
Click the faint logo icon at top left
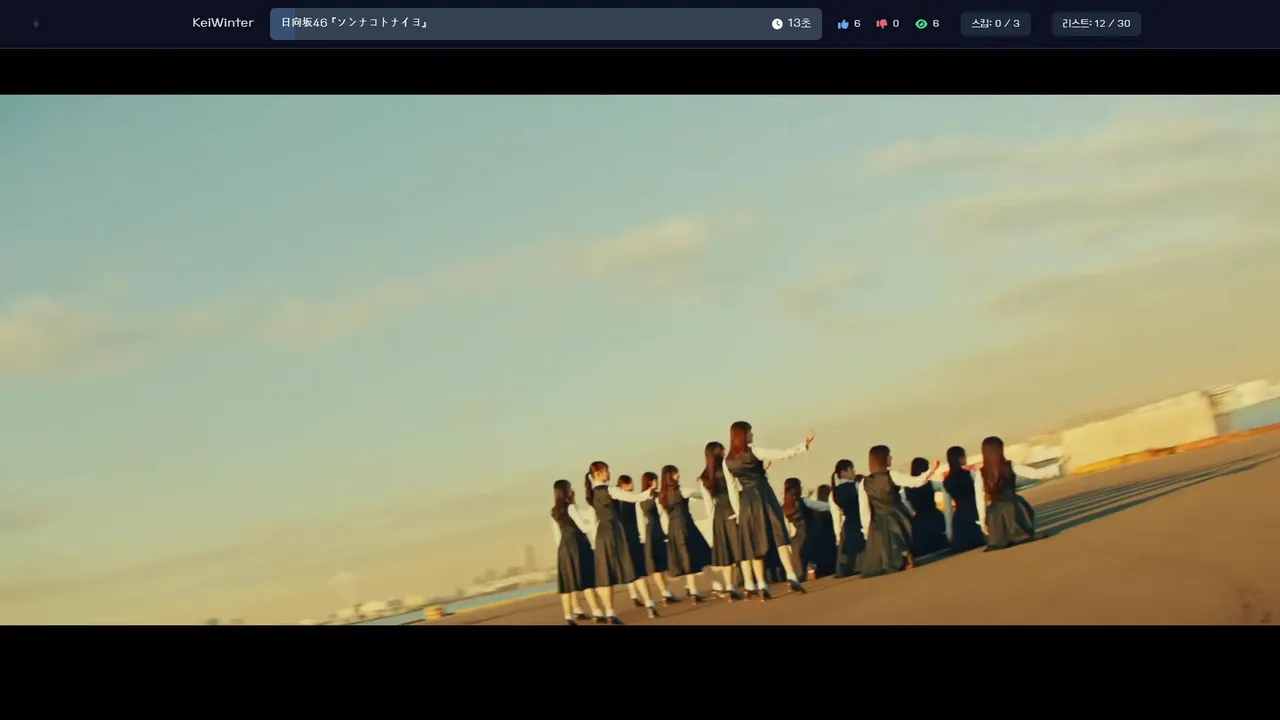36,24
